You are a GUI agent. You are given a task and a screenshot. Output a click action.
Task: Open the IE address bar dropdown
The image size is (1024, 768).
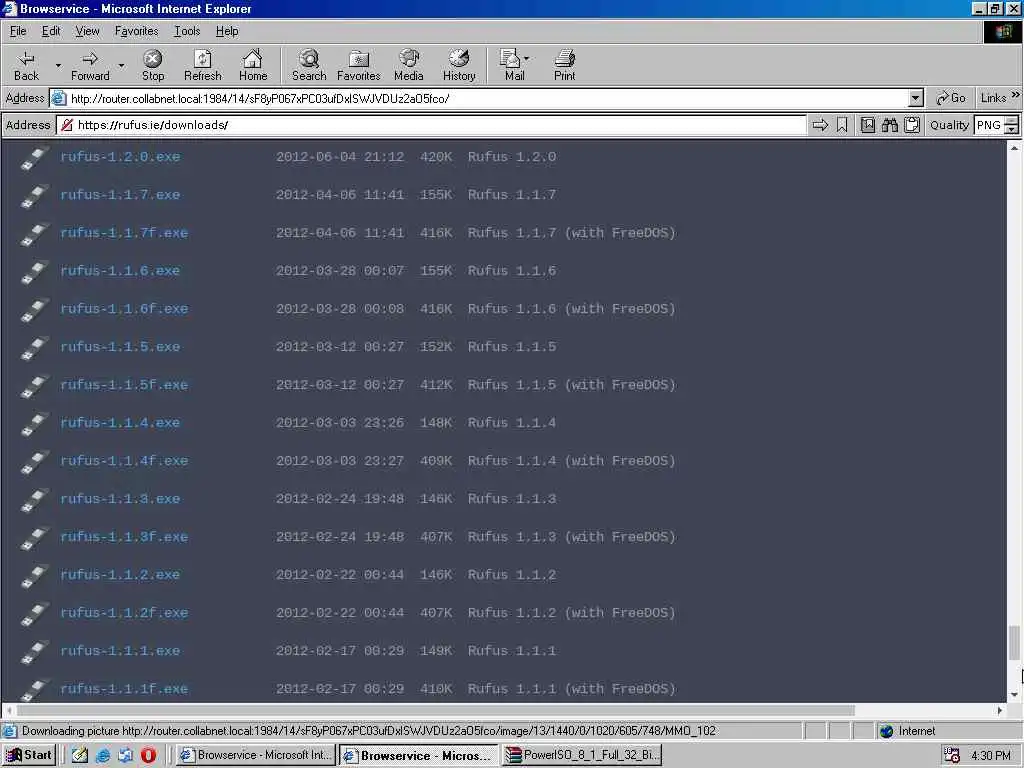tap(916, 99)
